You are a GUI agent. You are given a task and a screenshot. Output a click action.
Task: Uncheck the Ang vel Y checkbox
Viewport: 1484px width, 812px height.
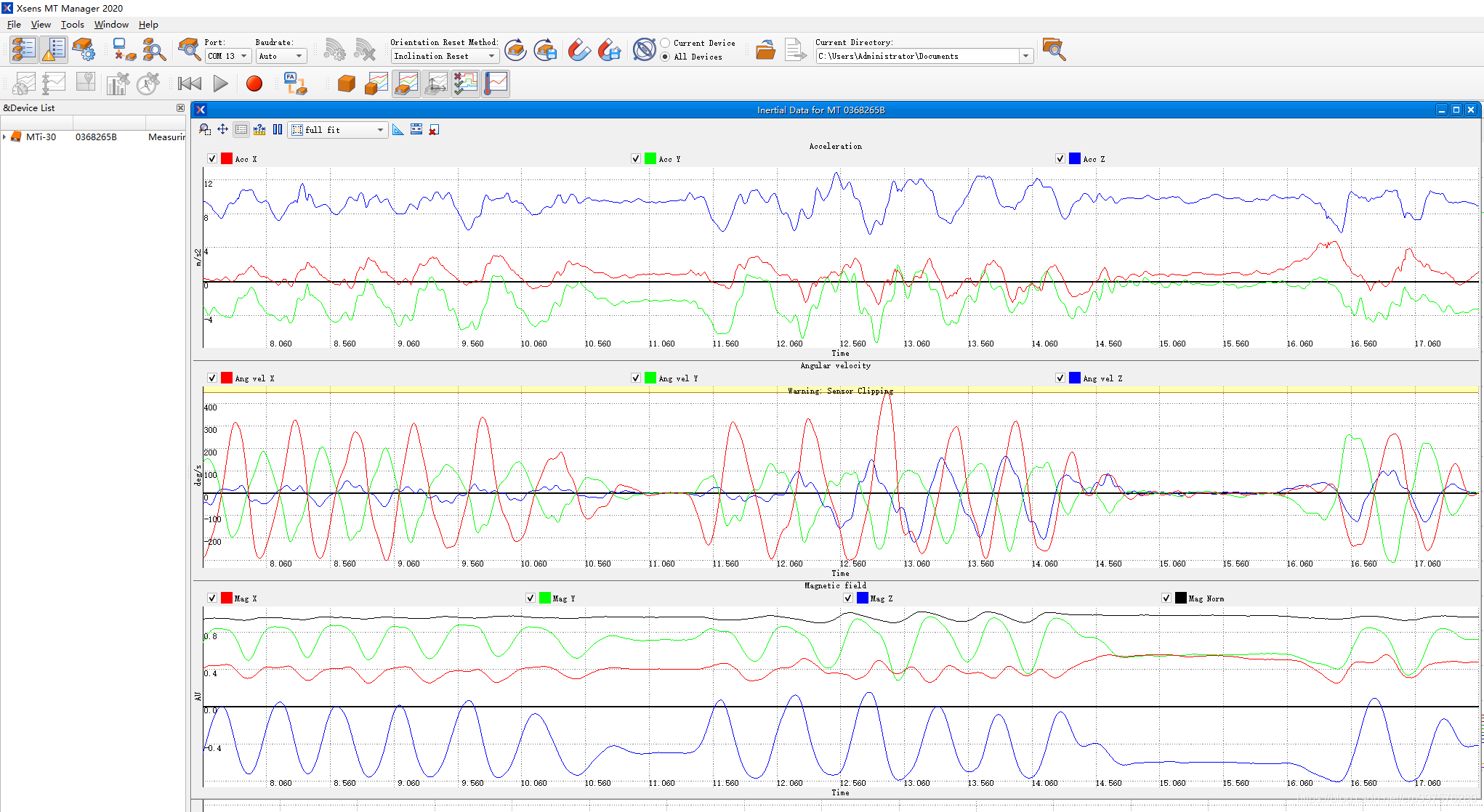(636, 378)
